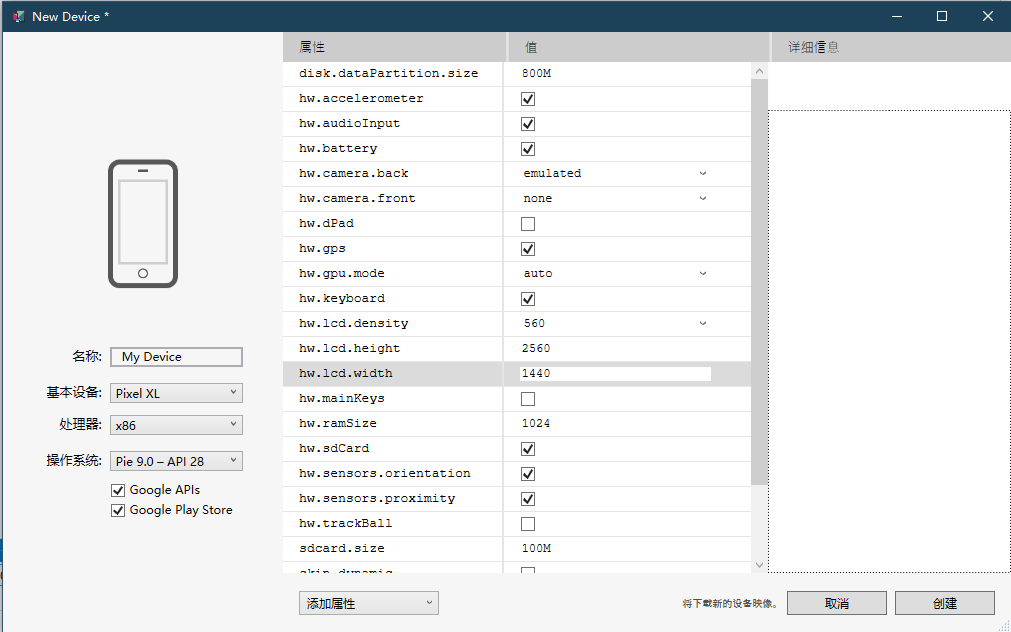1011x632 pixels.
Task: Click the 值 column header
Action: 637,47
